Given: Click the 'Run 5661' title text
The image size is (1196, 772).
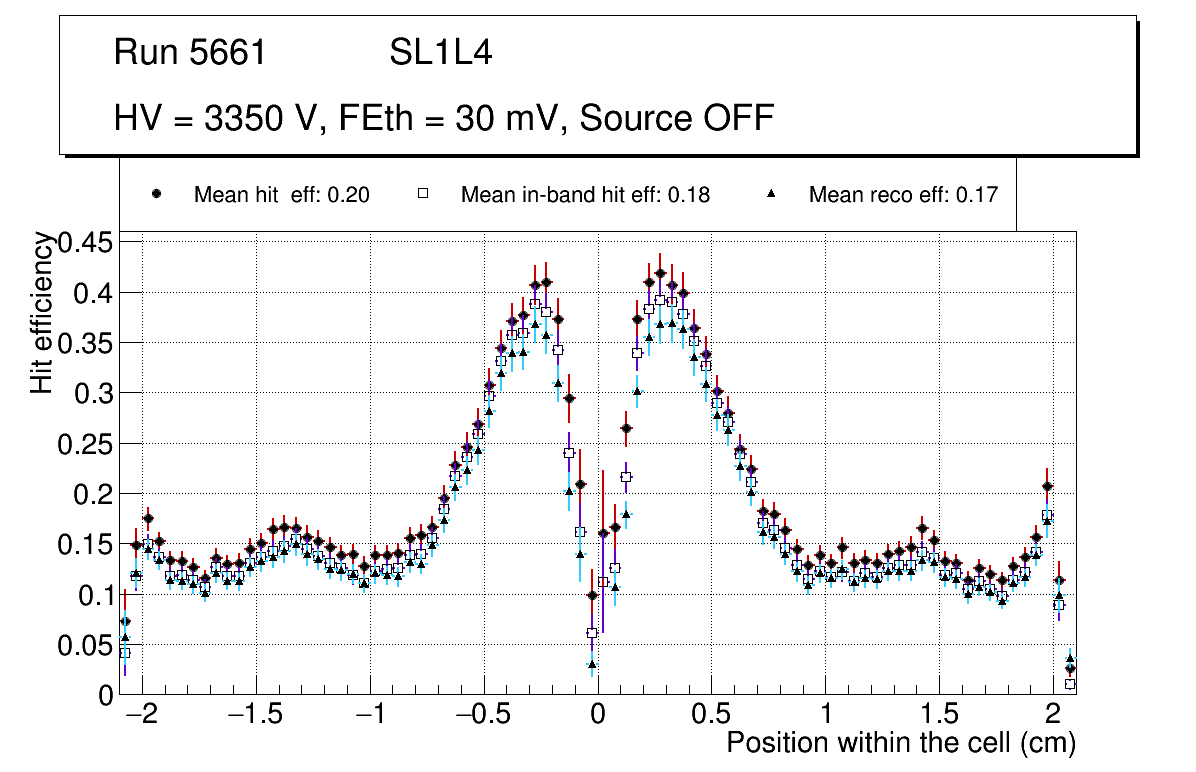Looking at the screenshot, I should coord(190,53).
